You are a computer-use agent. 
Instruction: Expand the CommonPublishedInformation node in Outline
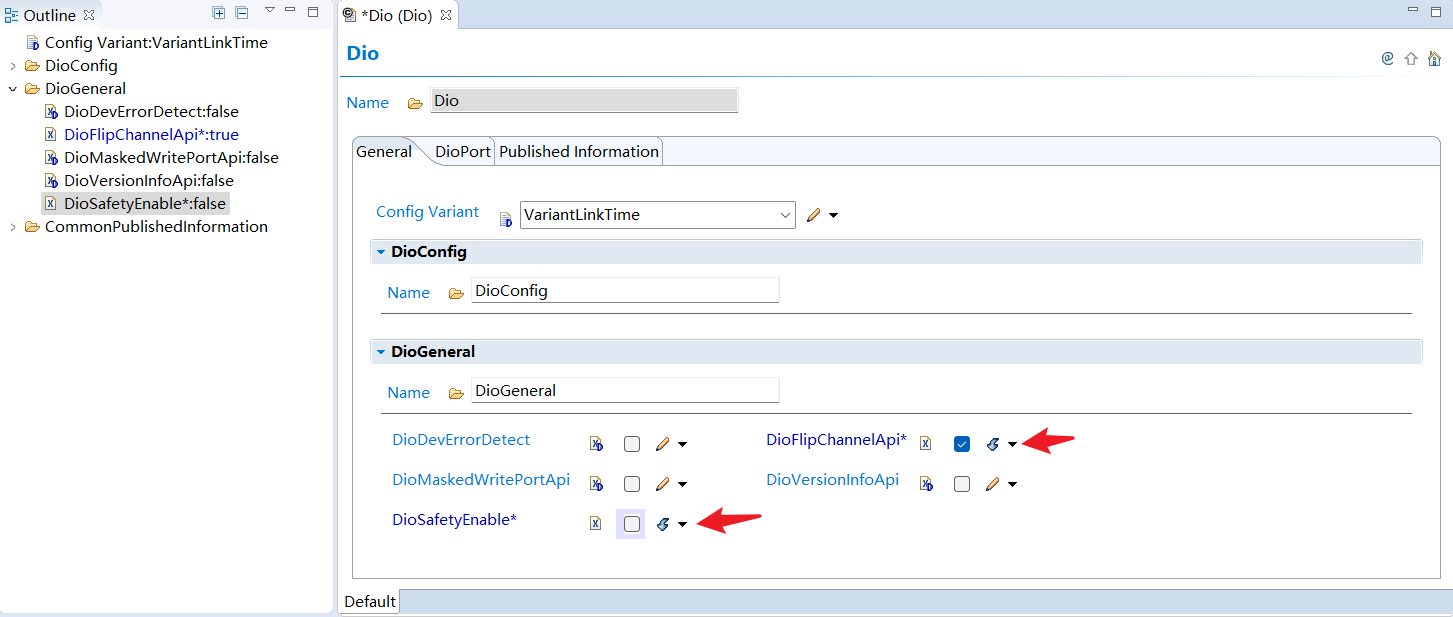(x=12, y=227)
